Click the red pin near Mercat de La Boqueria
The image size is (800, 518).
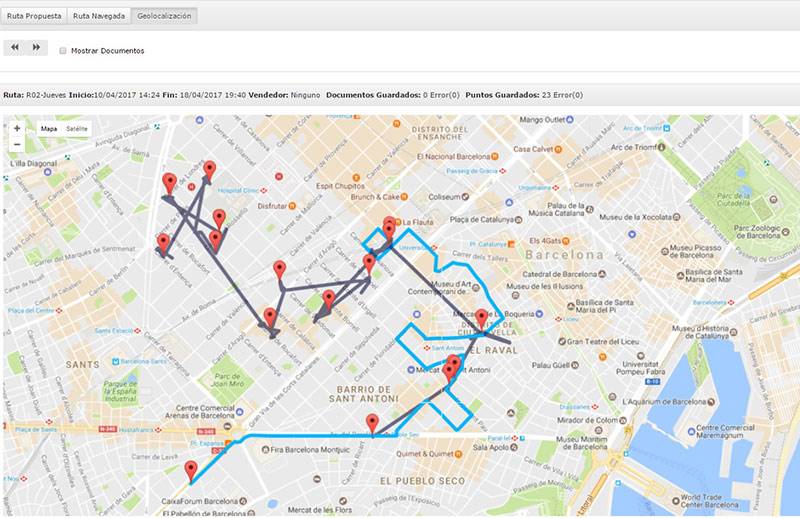[481, 320]
